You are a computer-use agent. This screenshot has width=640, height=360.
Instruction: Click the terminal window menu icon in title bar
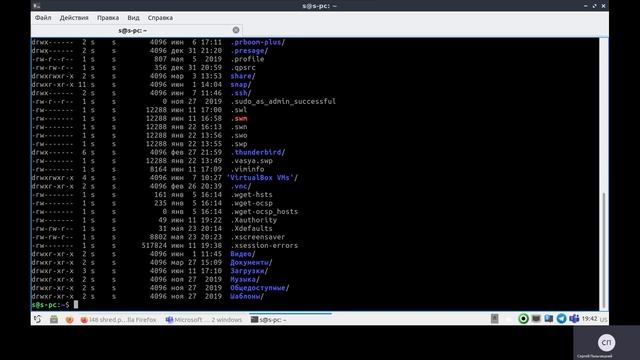click(x=37, y=6)
